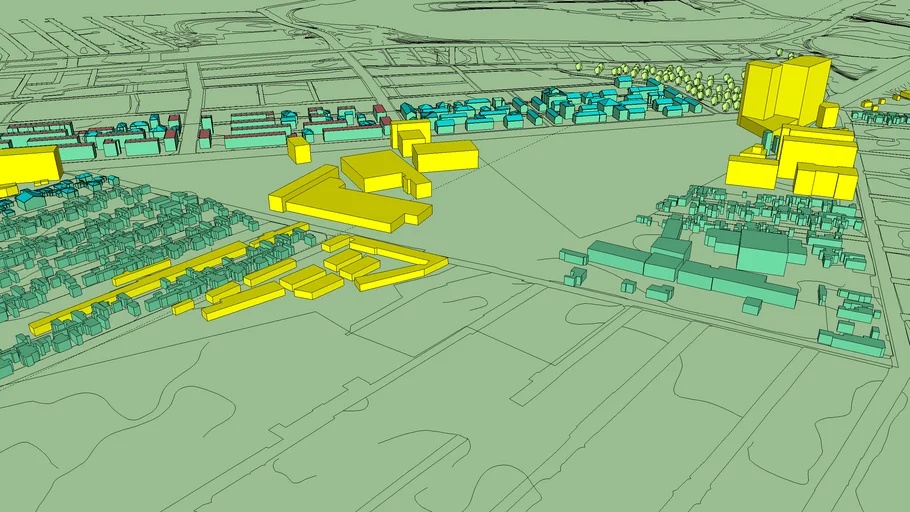Select the long green building left of the complex
Viewport: 910px width, 512px height.
[x=615, y=258]
